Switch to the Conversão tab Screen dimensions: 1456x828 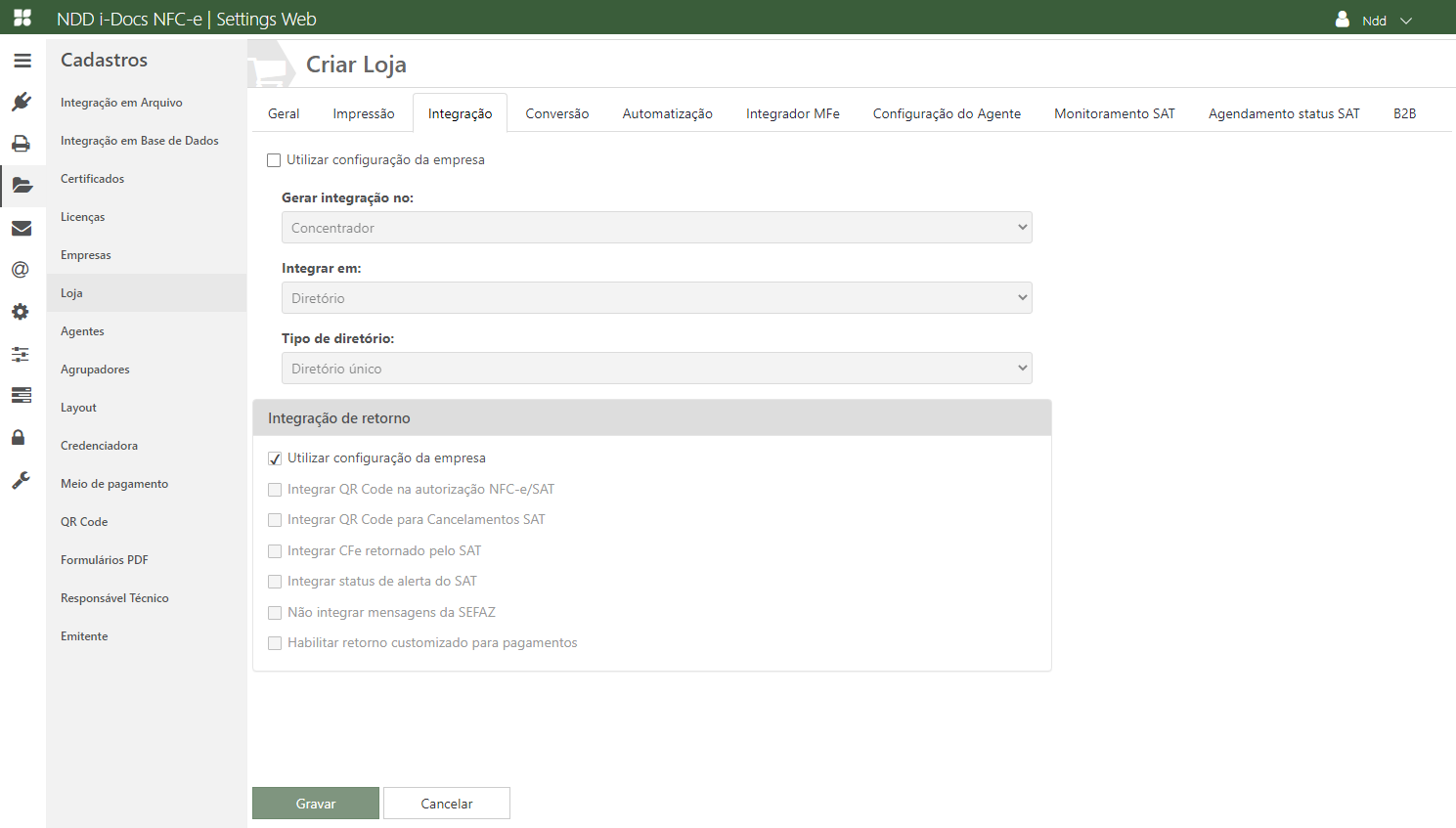point(556,113)
